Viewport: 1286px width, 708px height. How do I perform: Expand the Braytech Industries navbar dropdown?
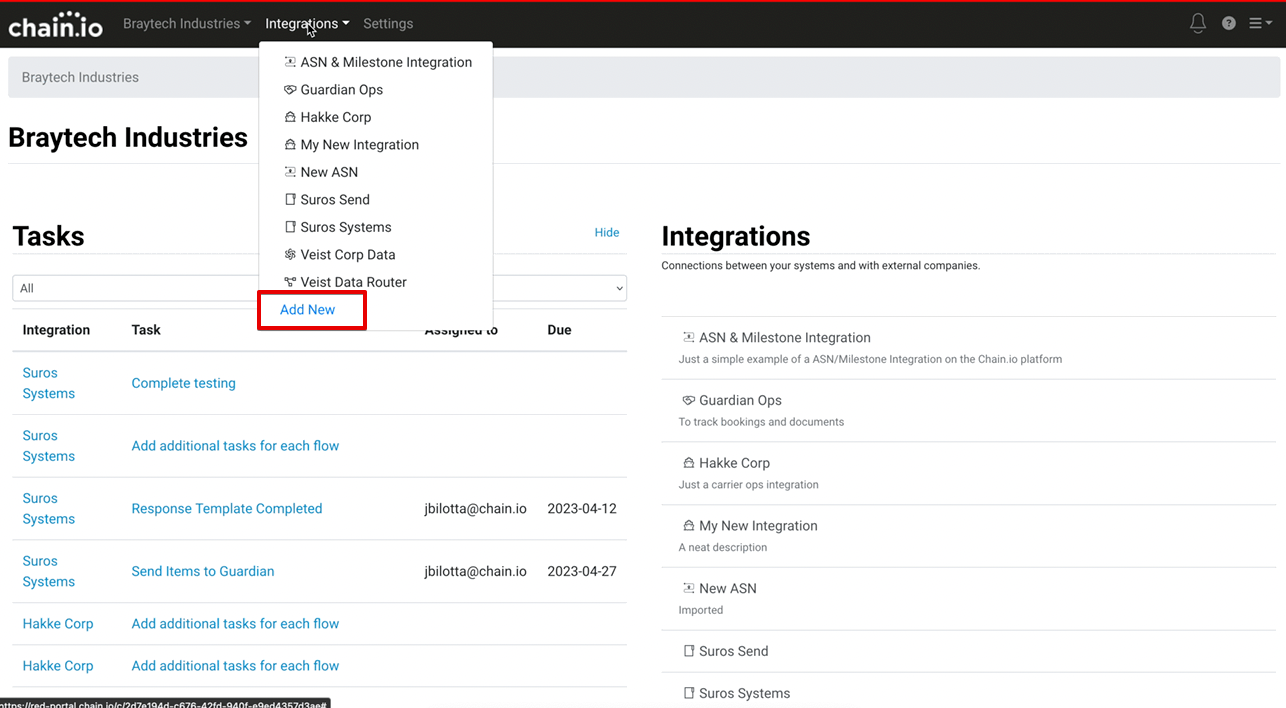[187, 23]
